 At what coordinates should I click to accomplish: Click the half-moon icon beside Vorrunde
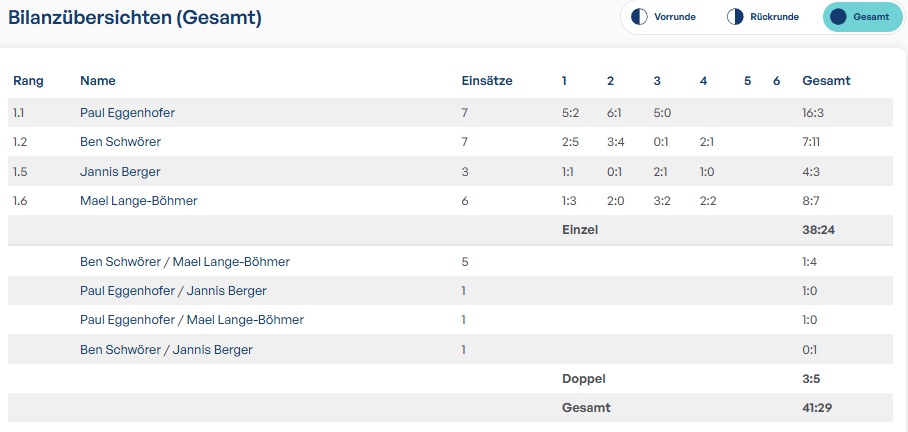[639, 17]
